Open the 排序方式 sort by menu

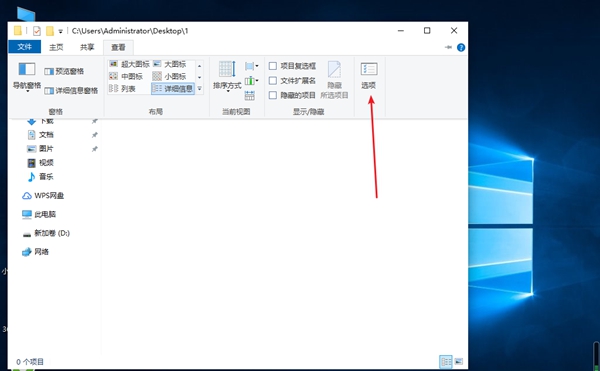(x=227, y=76)
